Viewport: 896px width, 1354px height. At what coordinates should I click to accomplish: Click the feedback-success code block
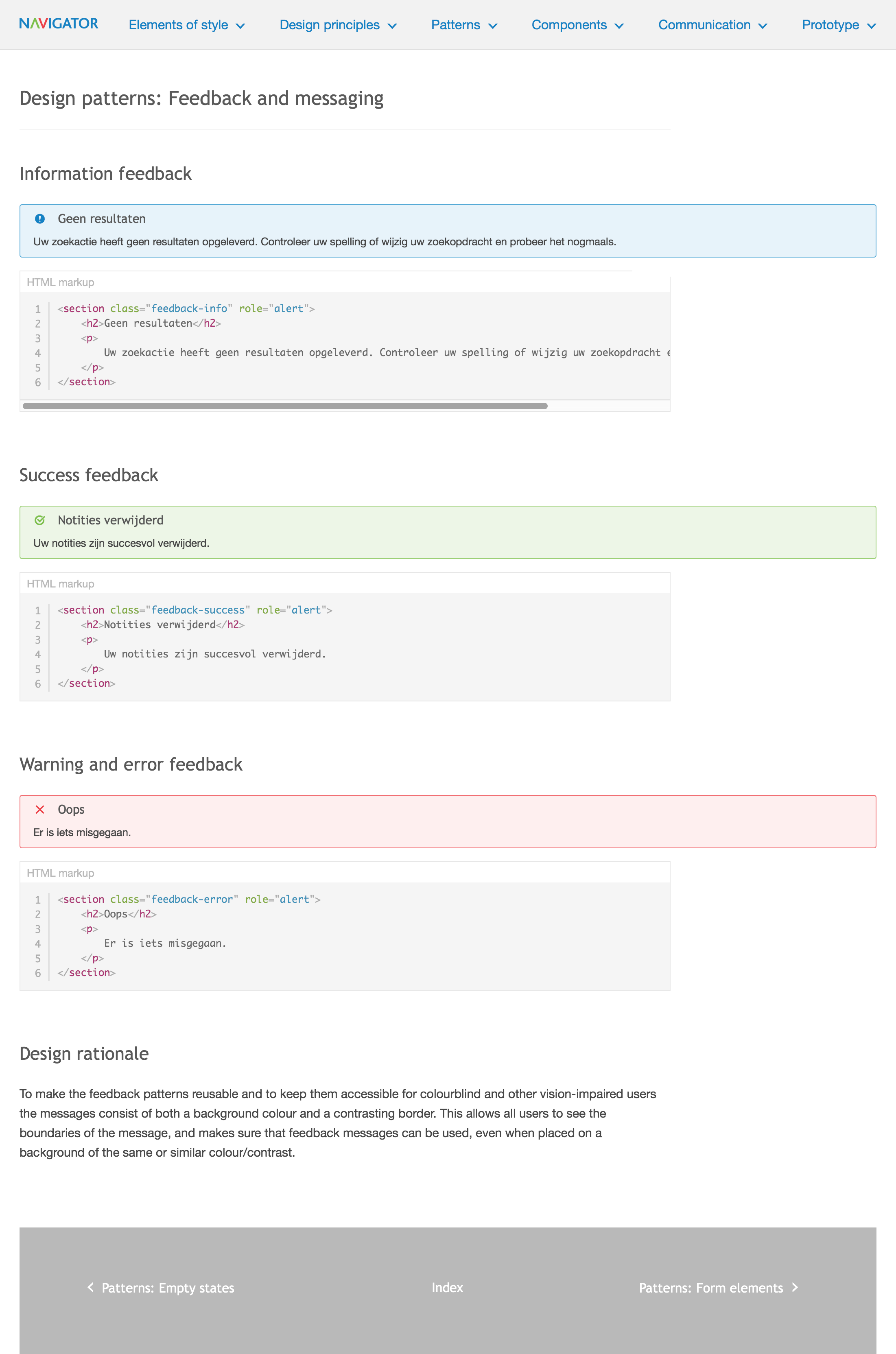pyautogui.click(x=345, y=647)
